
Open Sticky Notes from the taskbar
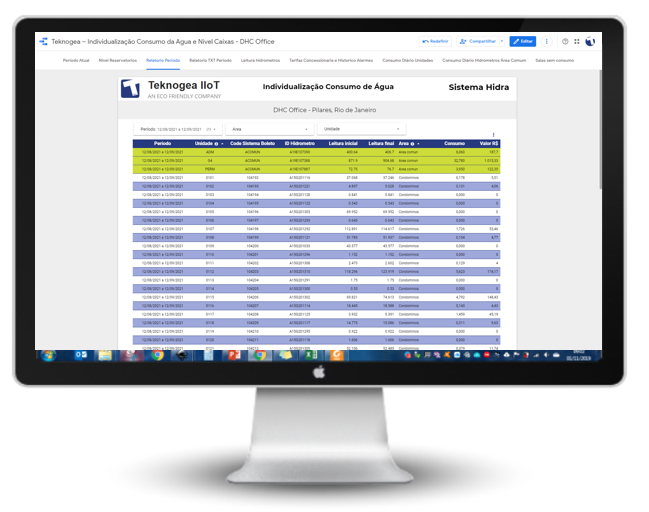[x=286, y=356]
